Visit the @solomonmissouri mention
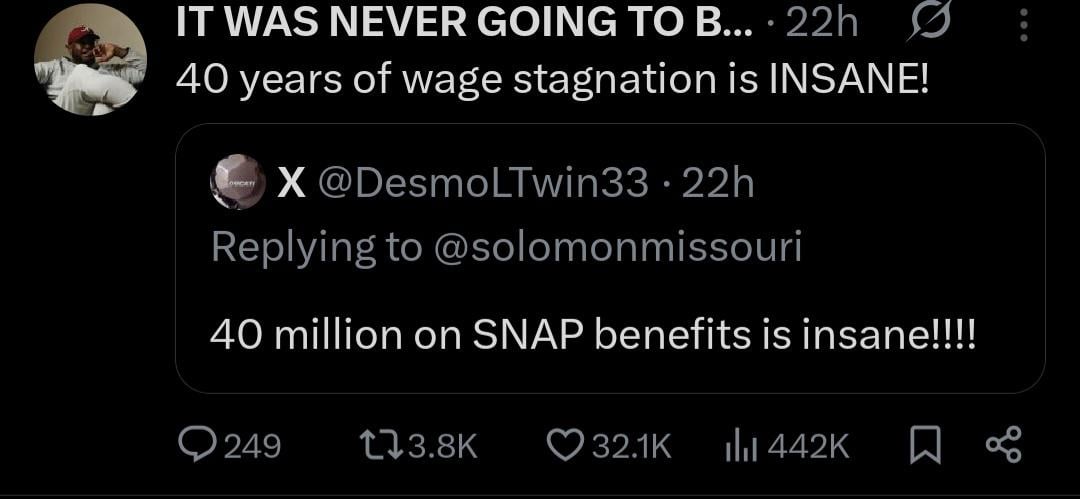Viewport: 1080px width, 499px height. click(617, 246)
